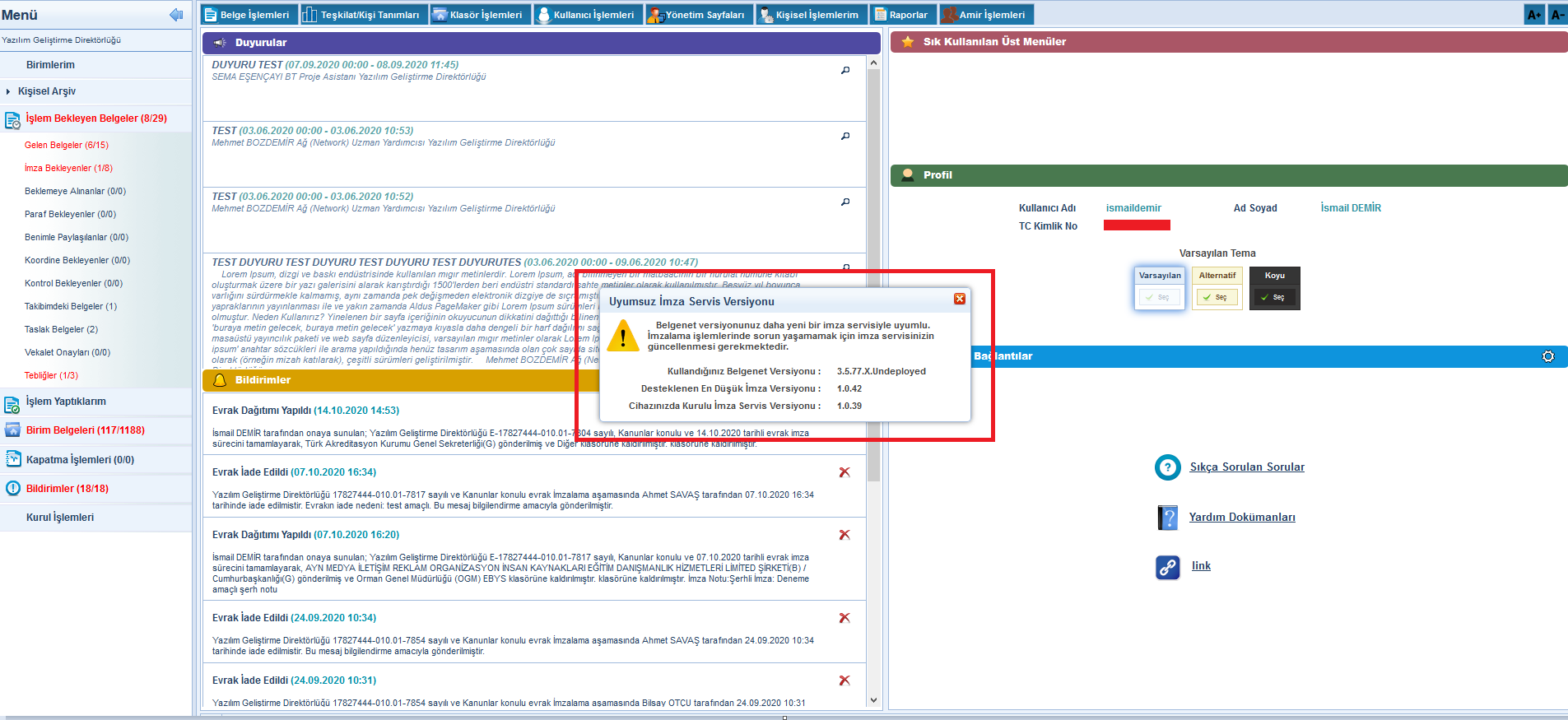Expand Birim Belgeleri section in sidebar
The width and height of the screenshot is (1568, 720).
85,430
